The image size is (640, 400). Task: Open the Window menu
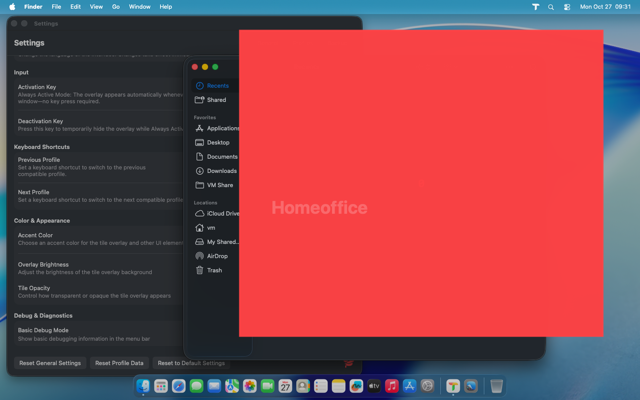coord(140,7)
